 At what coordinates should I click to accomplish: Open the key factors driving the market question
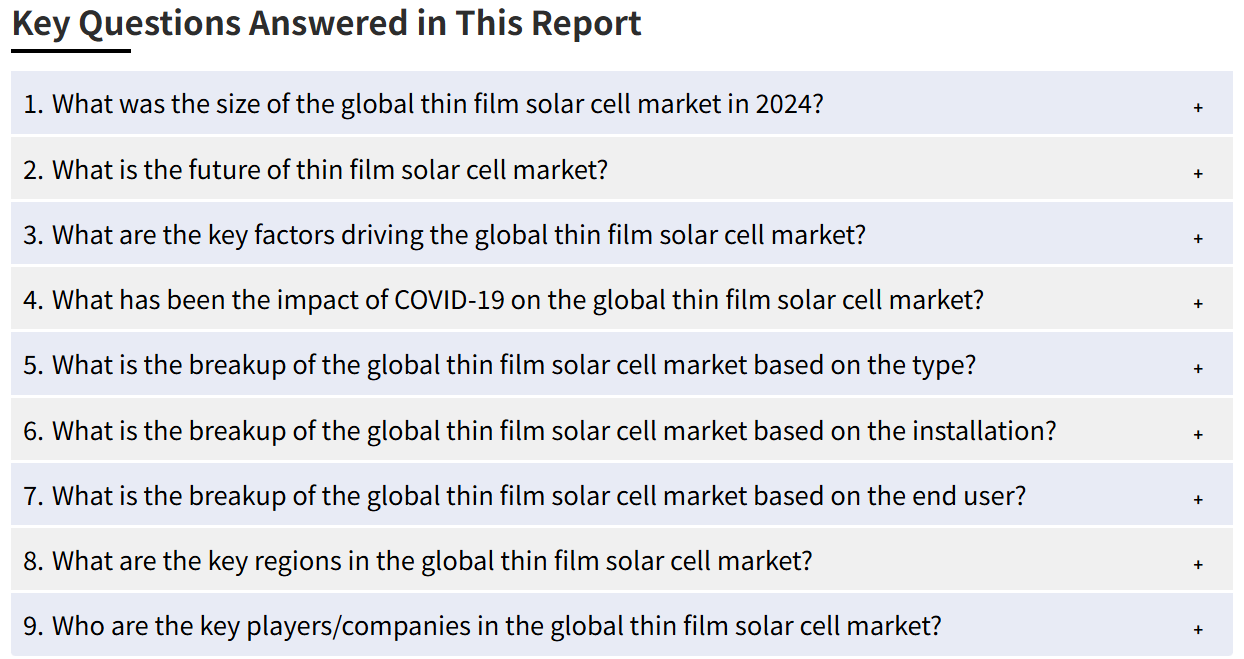coord(621,234)
